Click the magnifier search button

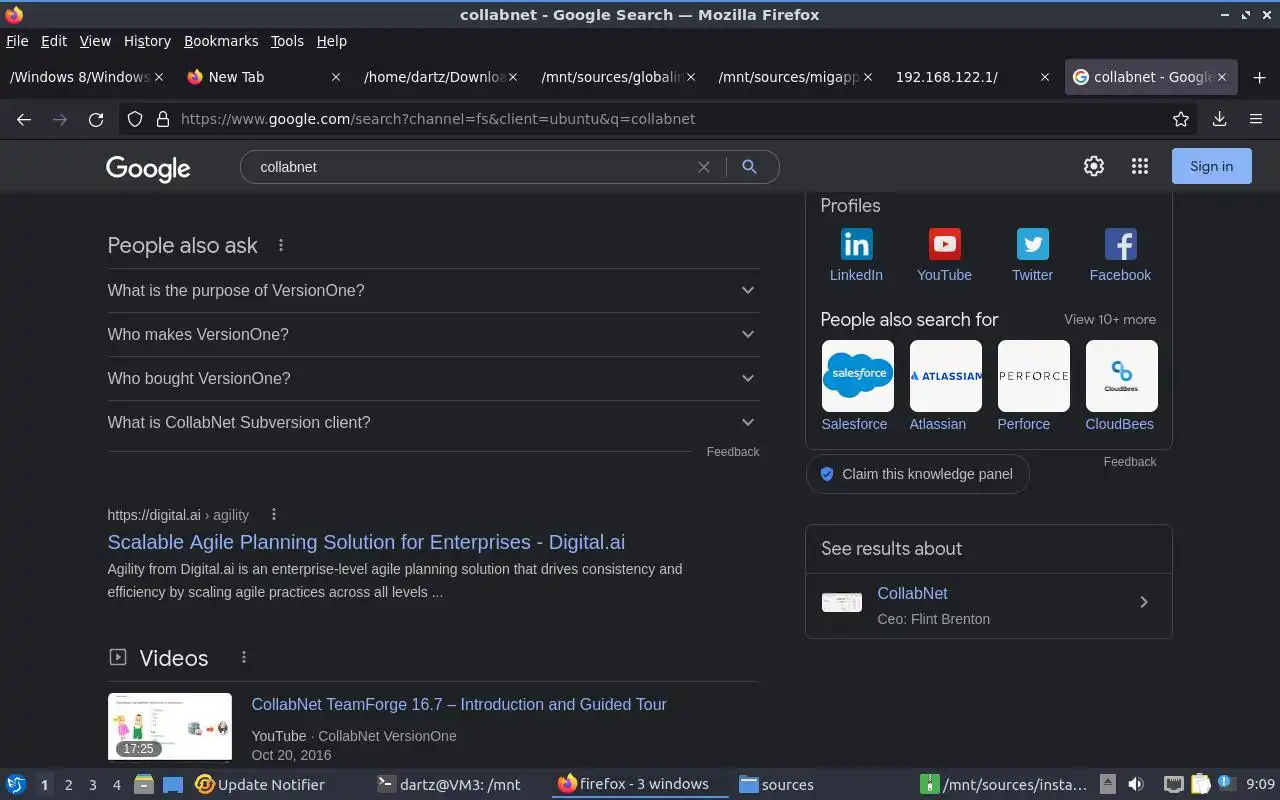[x=749, y=167]
